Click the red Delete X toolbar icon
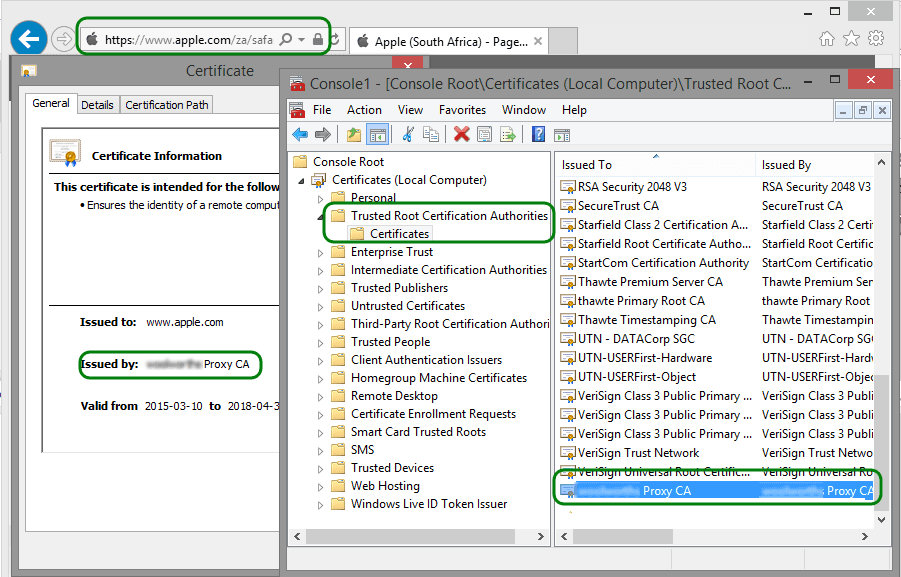This screenshot has height=577, width=901. point(461,134)
